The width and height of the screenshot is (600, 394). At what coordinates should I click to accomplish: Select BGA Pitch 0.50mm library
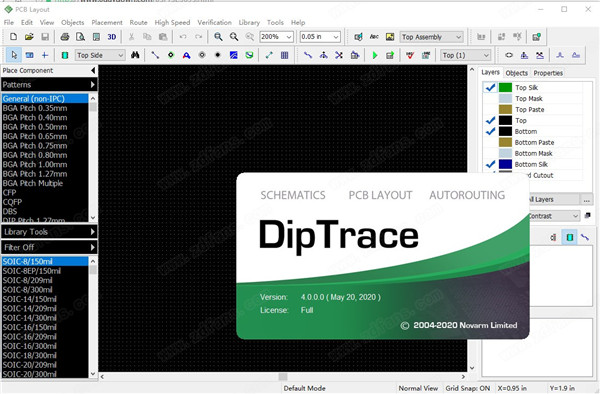[45, 127]
